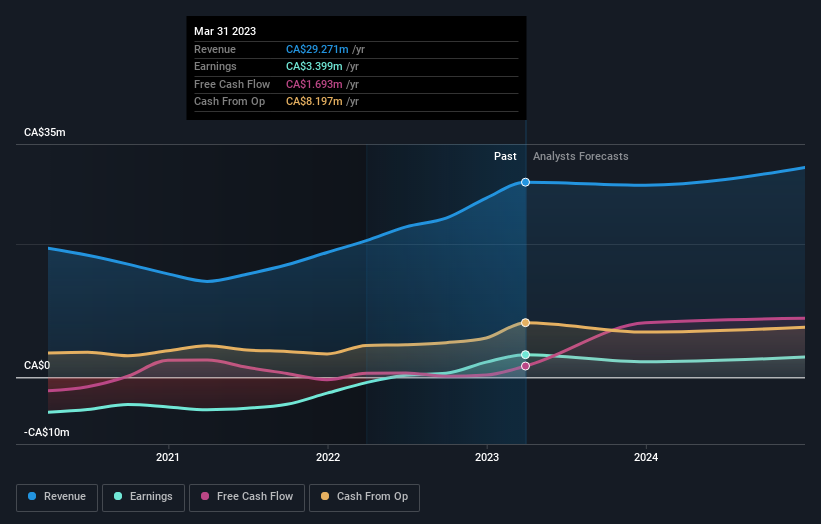Screen dimensions: 821x524
Task: Click the CA$1.693m free cash flow value
Action: point(314,84)
